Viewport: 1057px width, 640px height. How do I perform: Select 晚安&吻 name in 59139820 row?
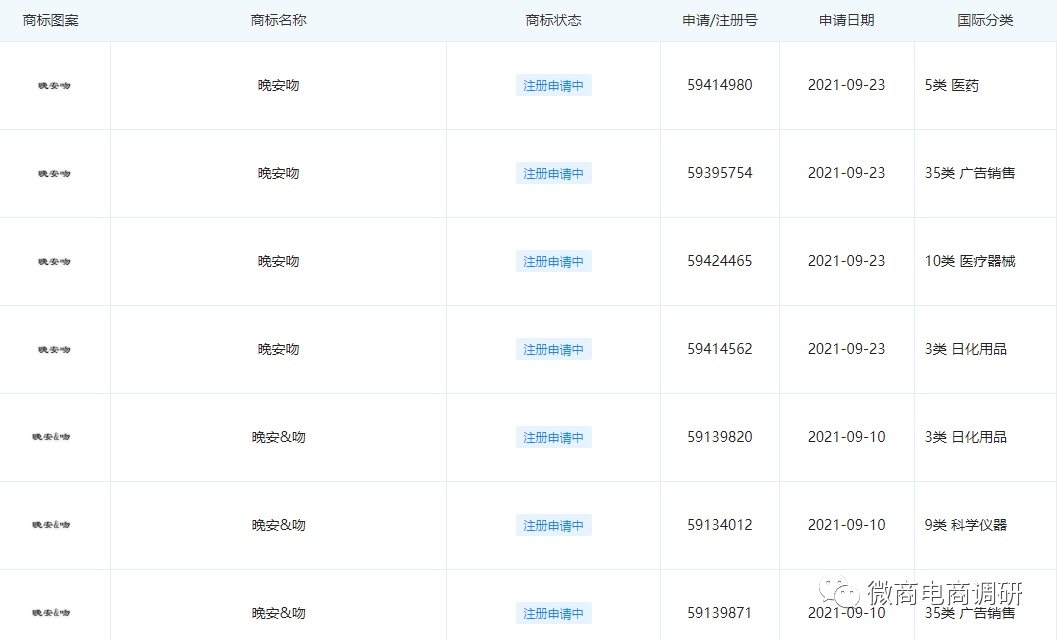tap(278, 437)
